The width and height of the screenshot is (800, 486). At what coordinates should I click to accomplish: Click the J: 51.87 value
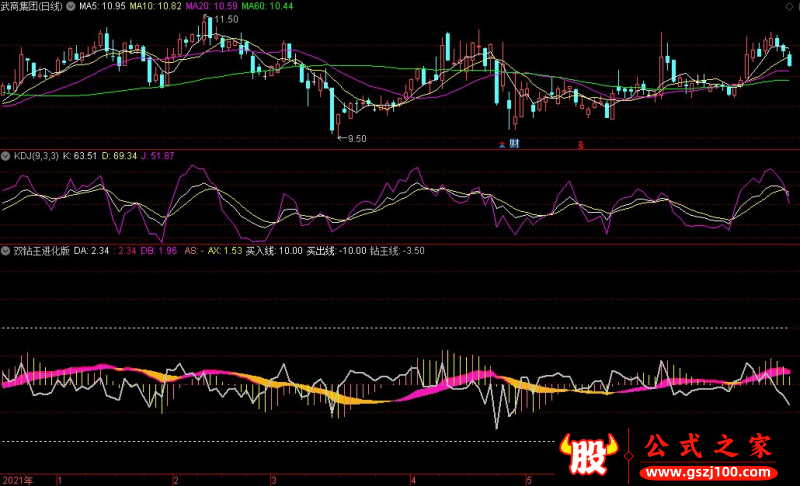158,156
